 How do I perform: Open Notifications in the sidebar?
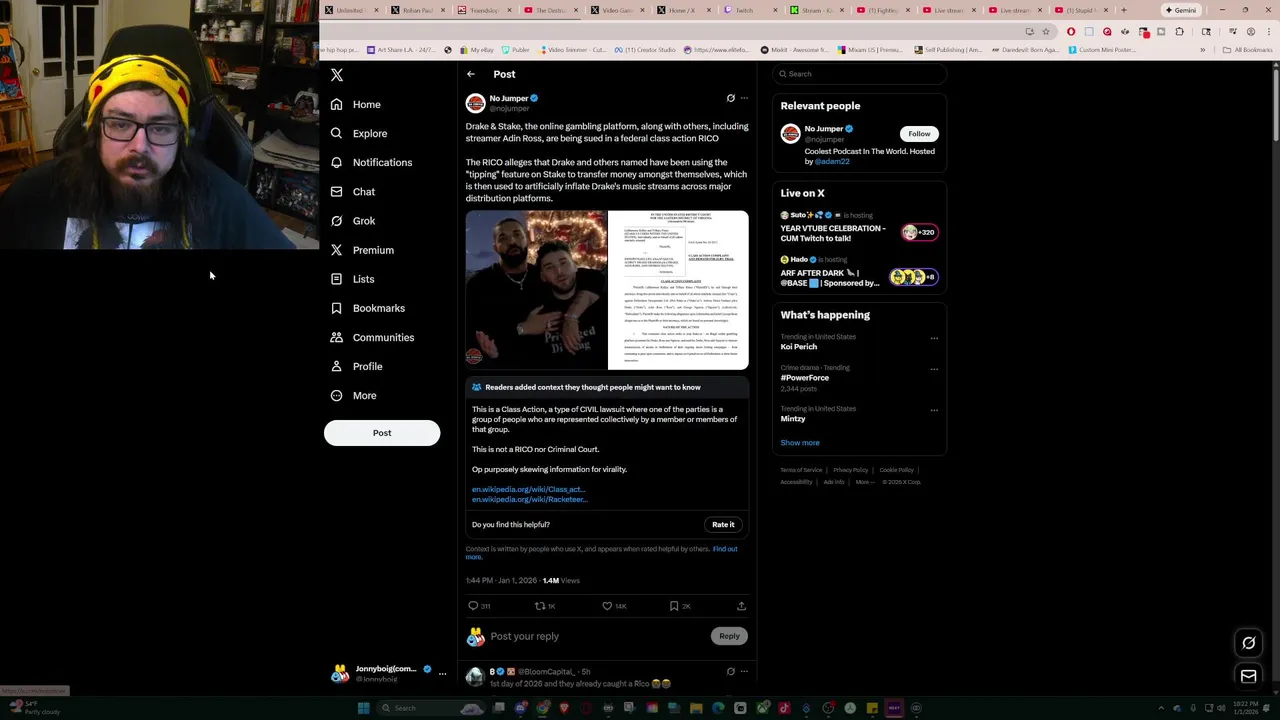(371, 162)
